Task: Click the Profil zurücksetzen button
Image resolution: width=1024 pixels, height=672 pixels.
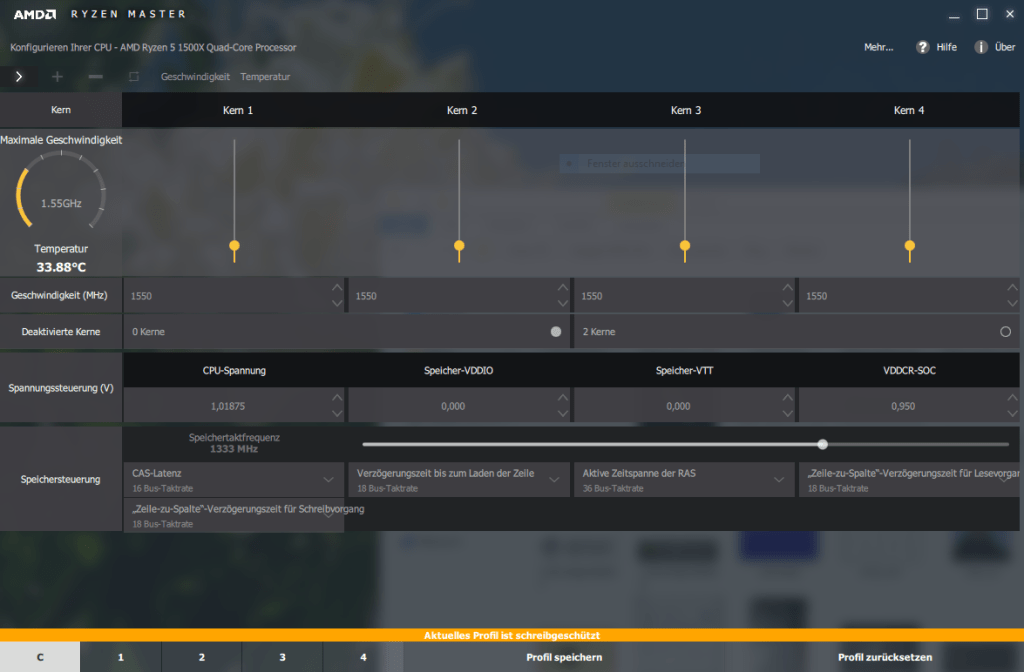Action: 884,657
